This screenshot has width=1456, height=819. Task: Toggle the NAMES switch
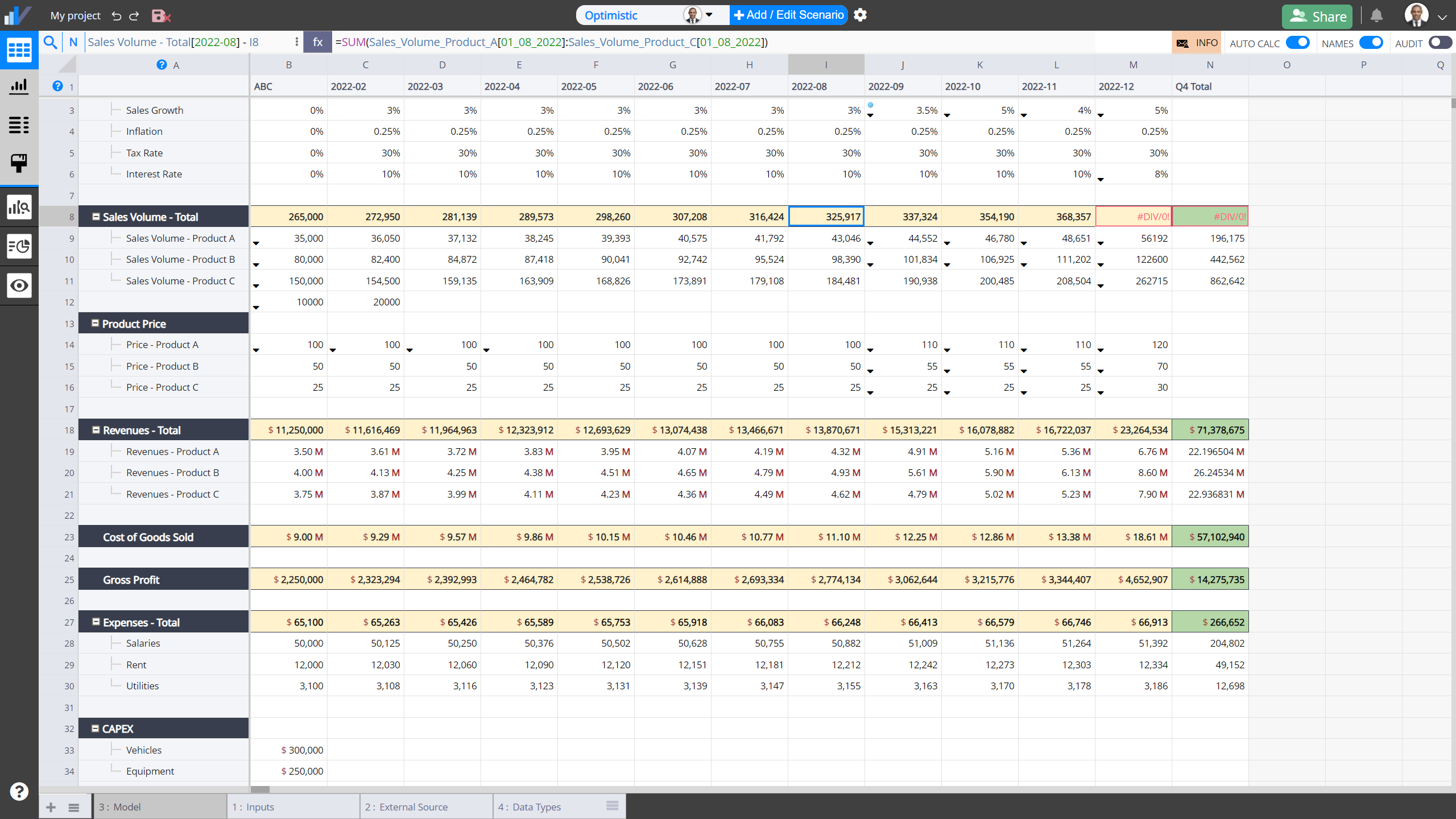(x=1371, y=43)
